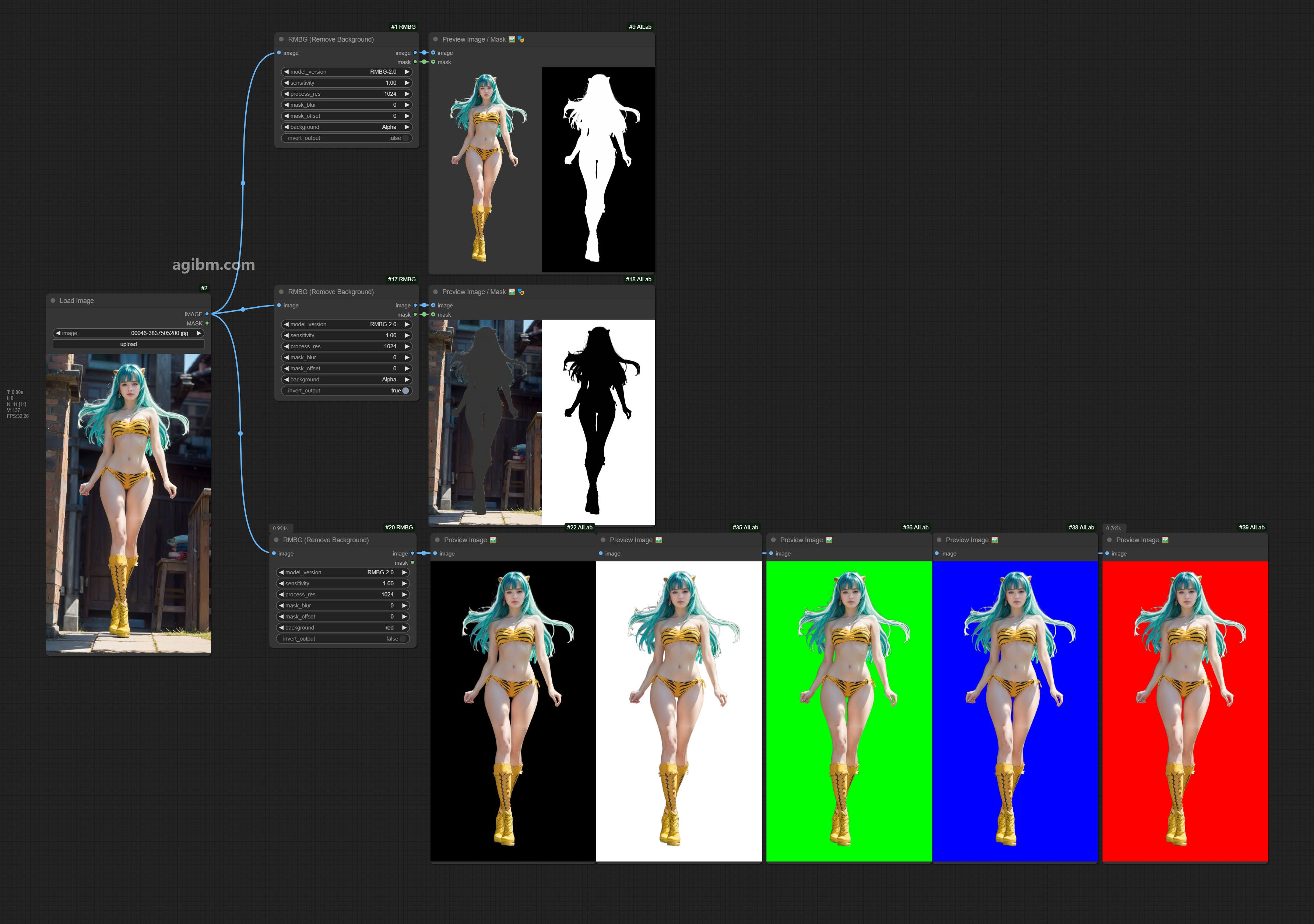Open model_version dropdown in #20 RMBG node
The height and width of the screenshot is (924, 1314).
[x=343, y=572]
